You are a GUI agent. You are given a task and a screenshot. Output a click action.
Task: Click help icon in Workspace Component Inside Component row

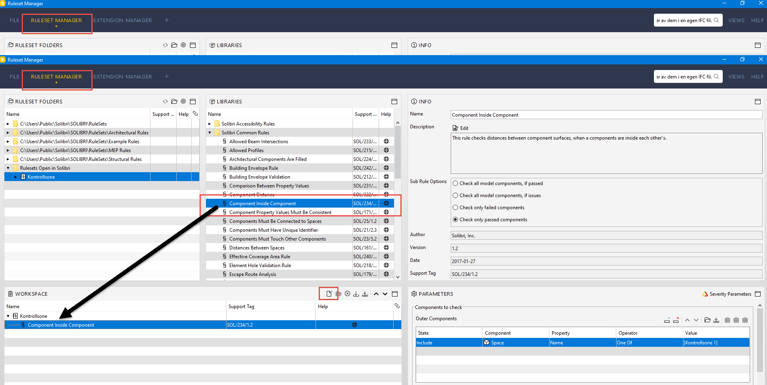pos(355,325)
